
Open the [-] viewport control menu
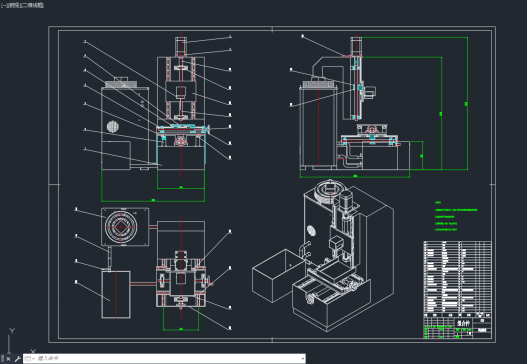tap(3, 5)
